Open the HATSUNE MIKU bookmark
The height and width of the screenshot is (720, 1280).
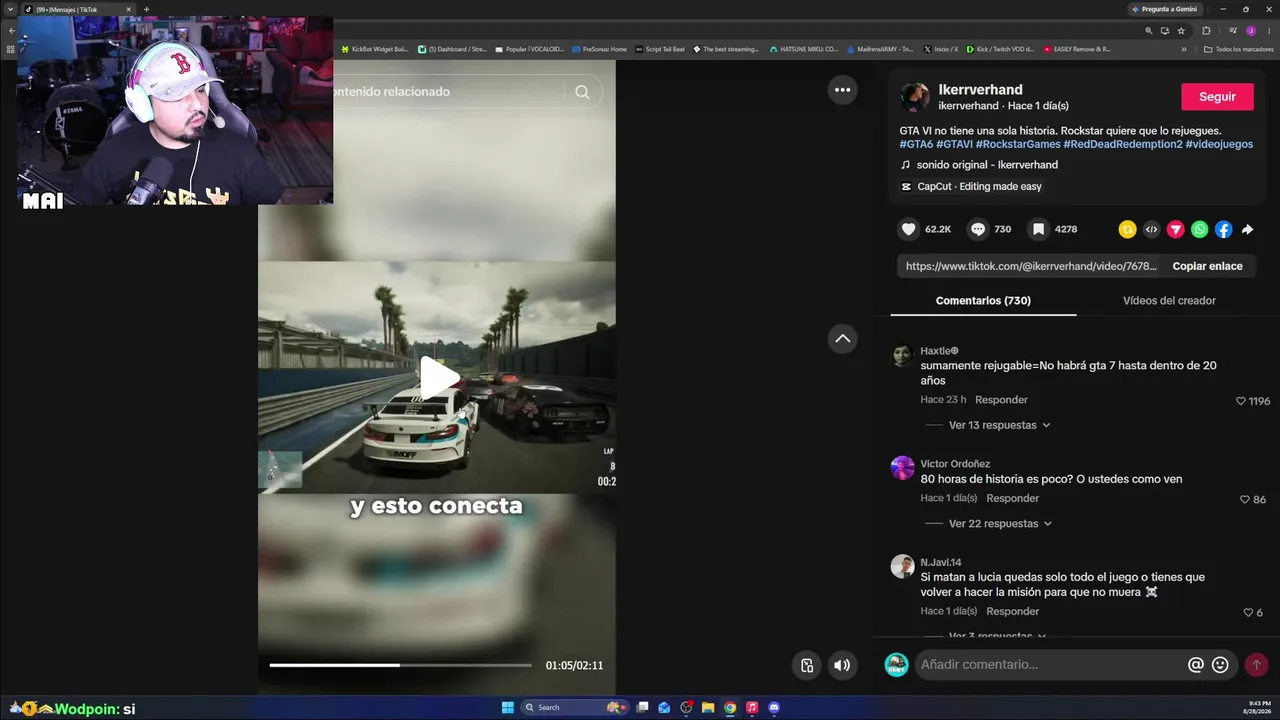pyautogui.click(x=804, y=49)
